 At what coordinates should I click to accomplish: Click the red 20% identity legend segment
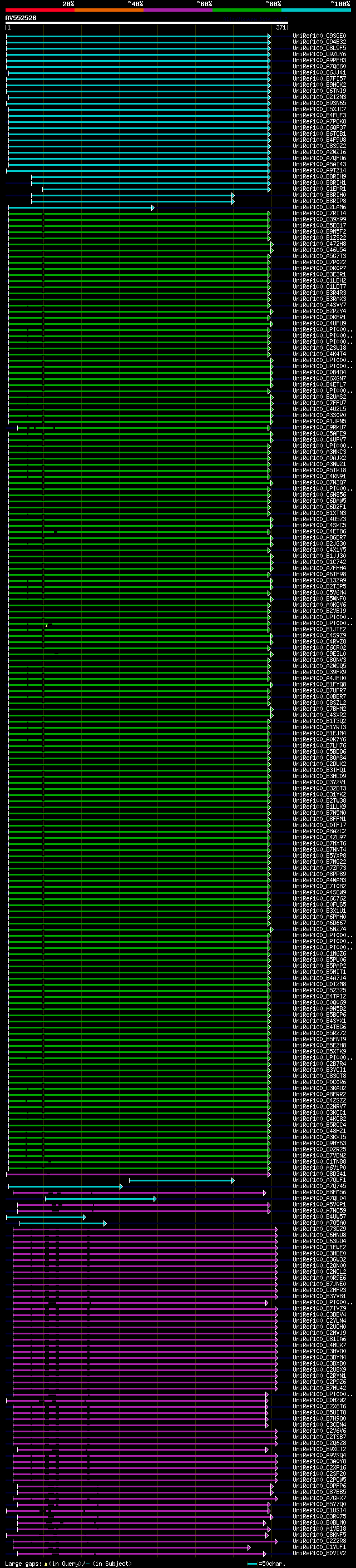click(40, 10)
